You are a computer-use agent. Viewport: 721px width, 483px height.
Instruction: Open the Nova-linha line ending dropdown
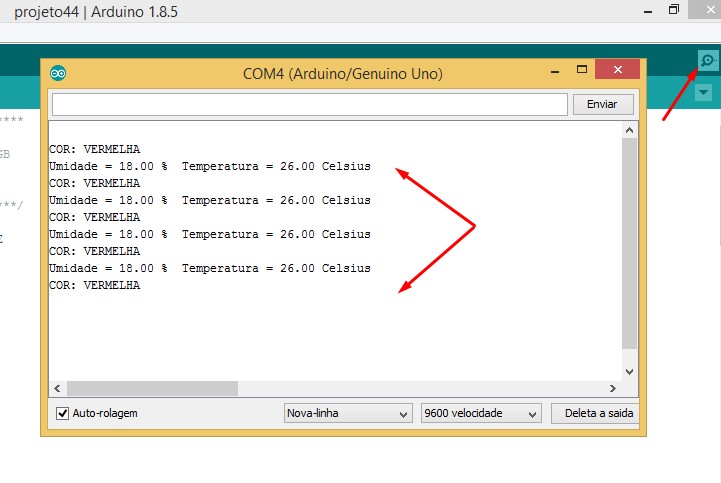(348, 413)
